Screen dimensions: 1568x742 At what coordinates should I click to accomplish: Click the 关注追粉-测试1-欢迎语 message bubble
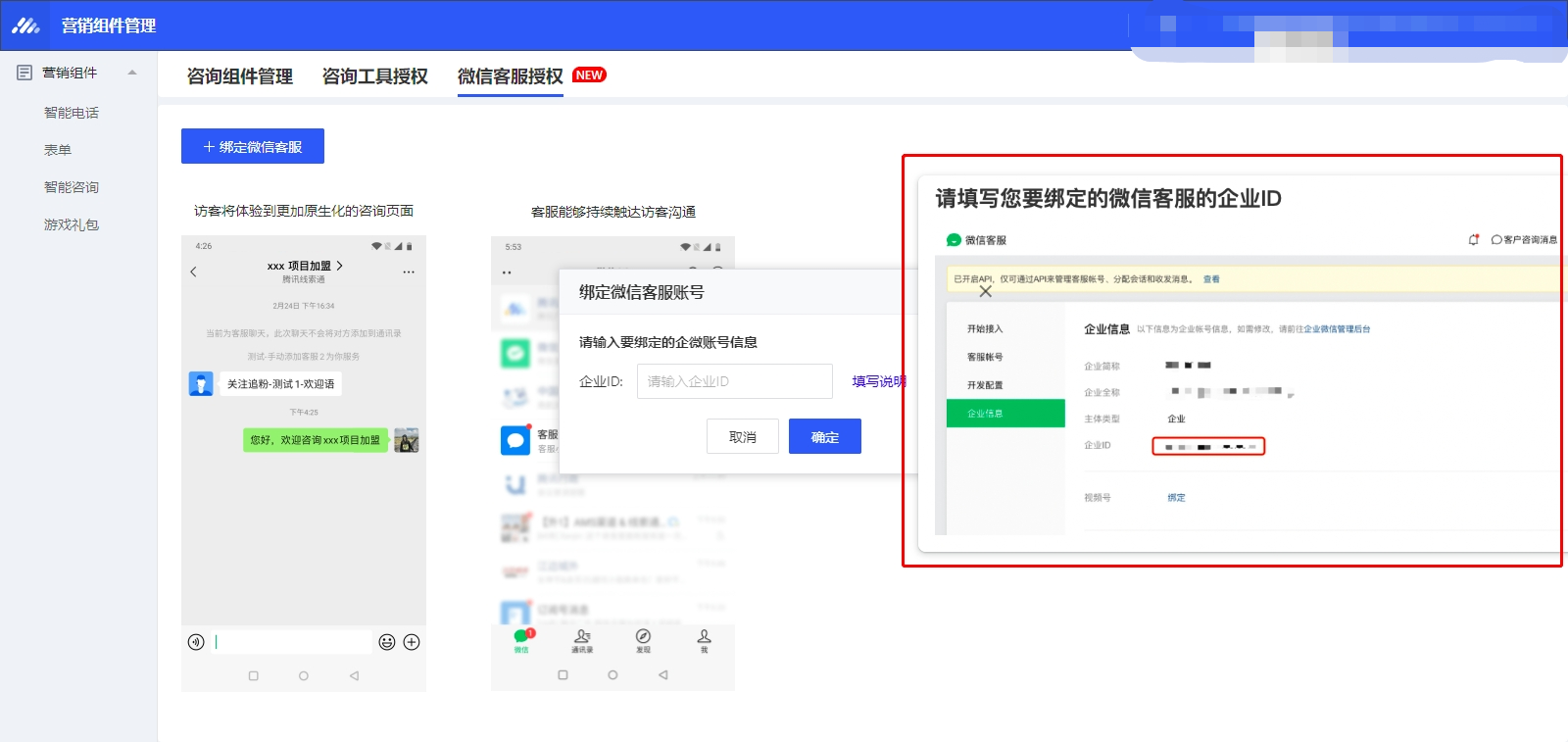[280, 384]
